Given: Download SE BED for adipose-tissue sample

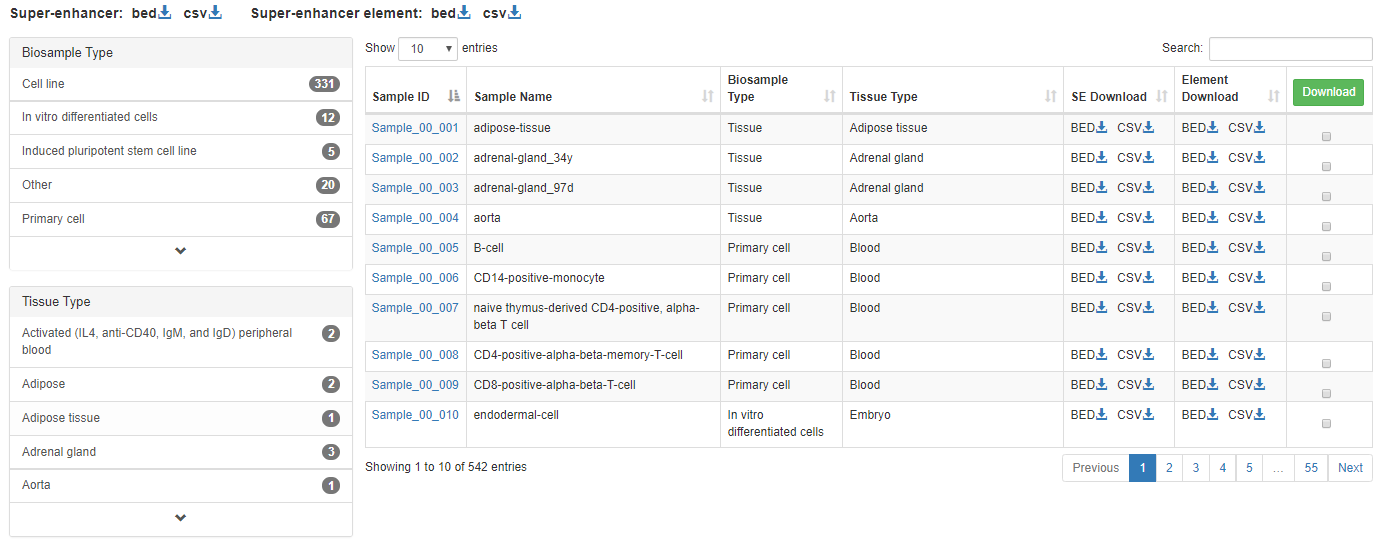Looking at the screenshot, I should click(1089, 128).
